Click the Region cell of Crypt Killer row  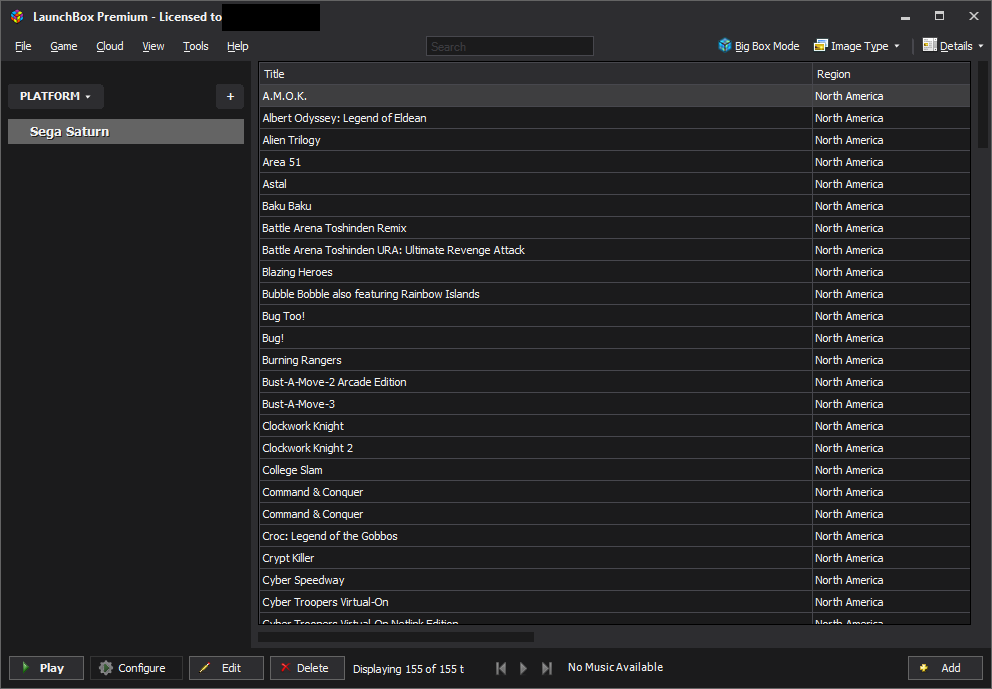(x=891, y=558)
